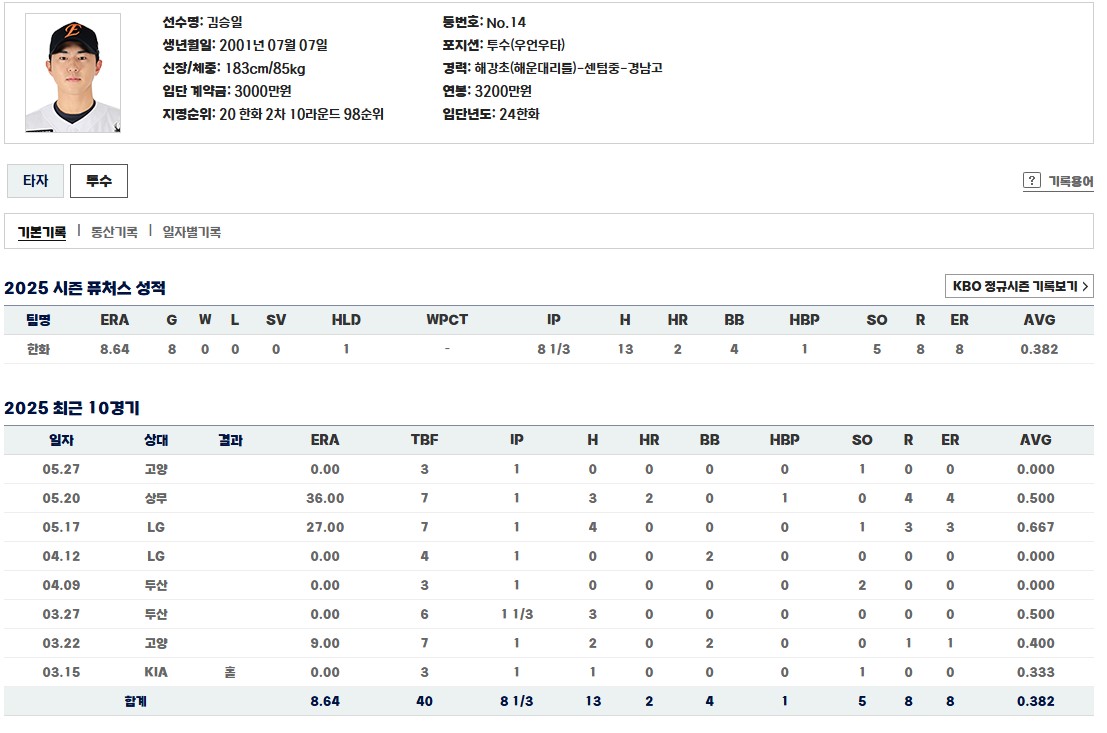Click the 홀 result in 03.15 row
Viewport: 1107px width, 733px height.
[x=230, y=672]
